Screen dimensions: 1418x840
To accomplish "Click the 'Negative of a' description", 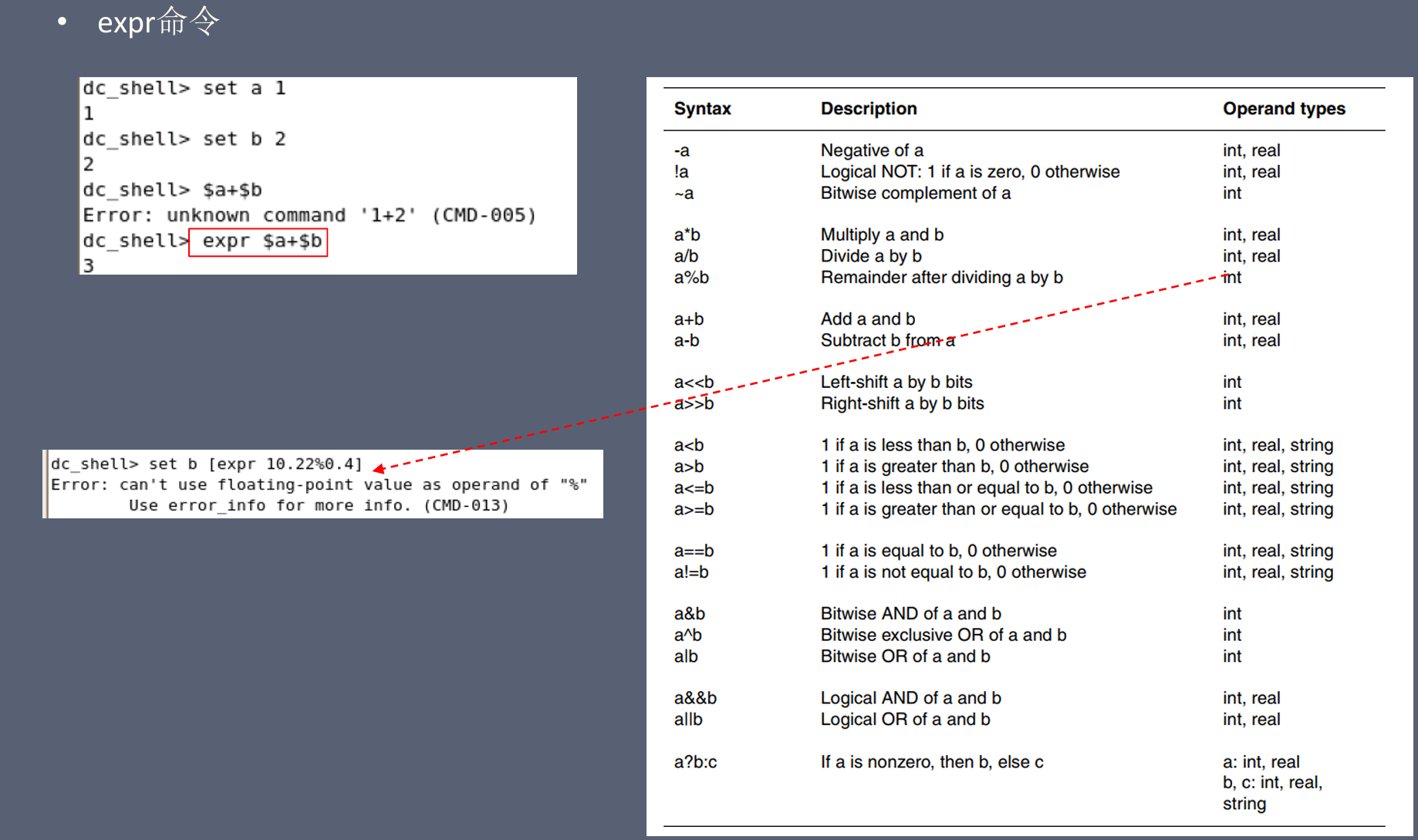I will 872,150.
